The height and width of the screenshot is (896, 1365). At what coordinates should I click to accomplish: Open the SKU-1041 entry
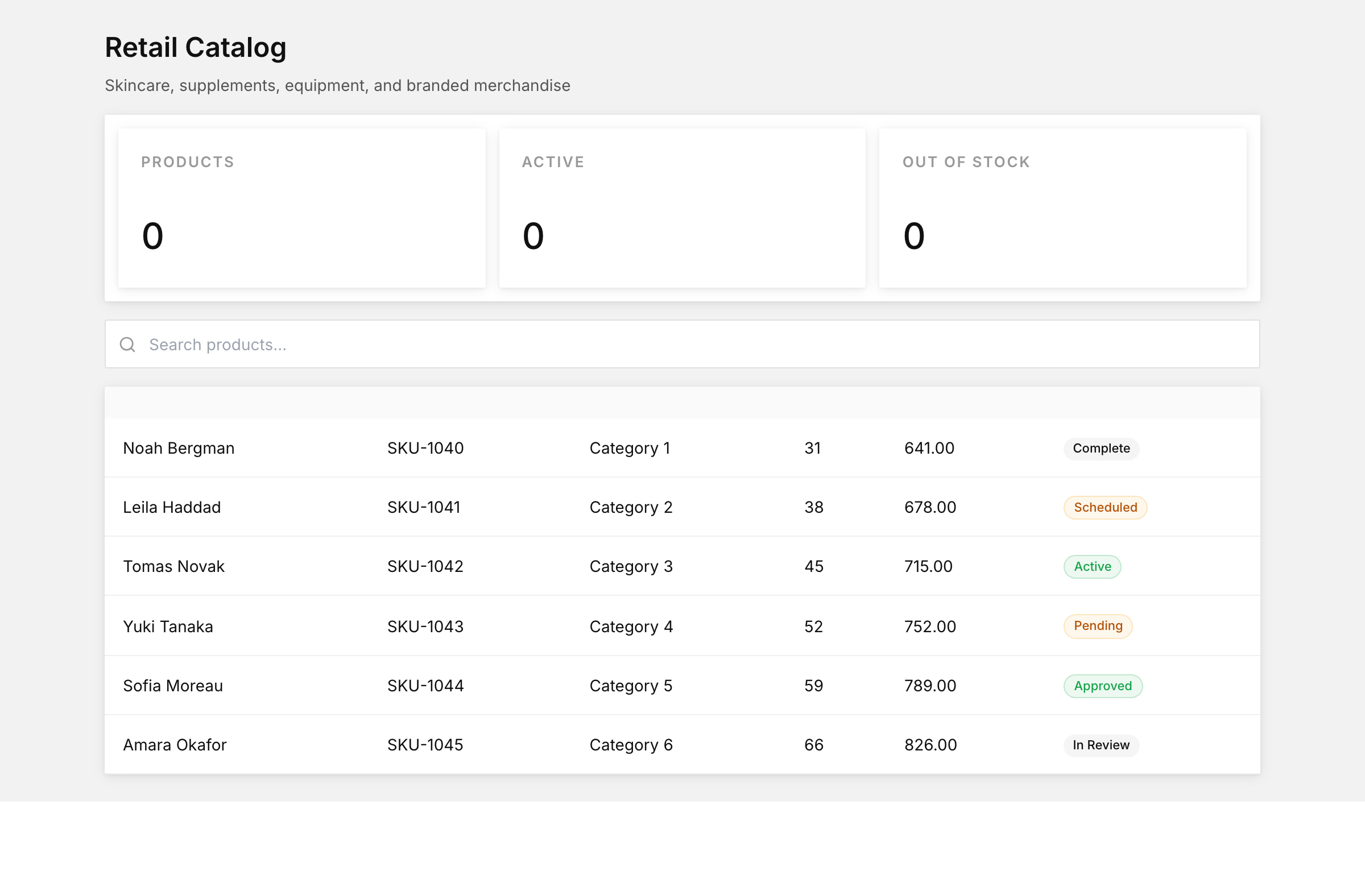[424, 507]
